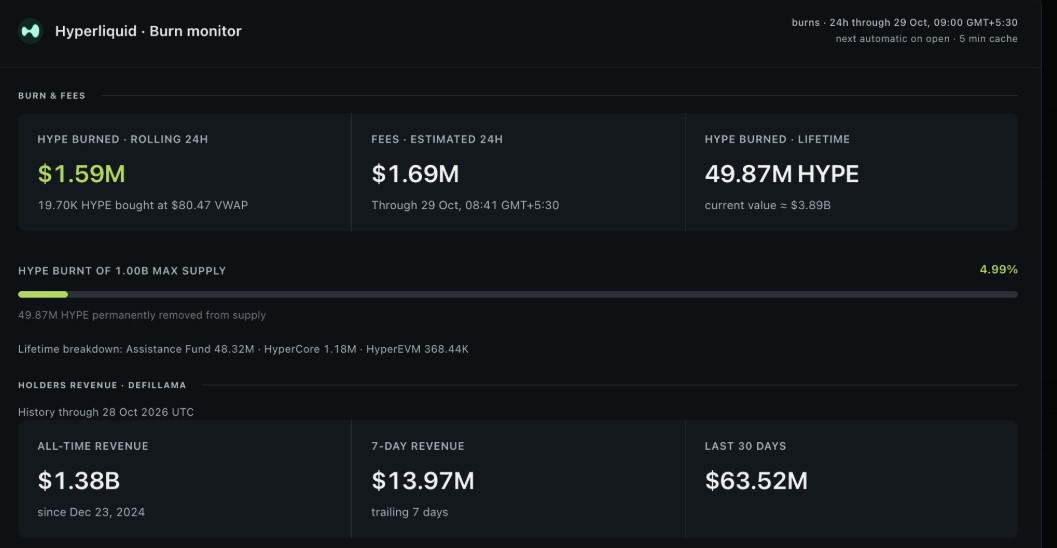The width and height of the screenshot is (1057, 548).
Task: Click the $13.97M seven-day revenue value
Action: click(x=423, y=481)
